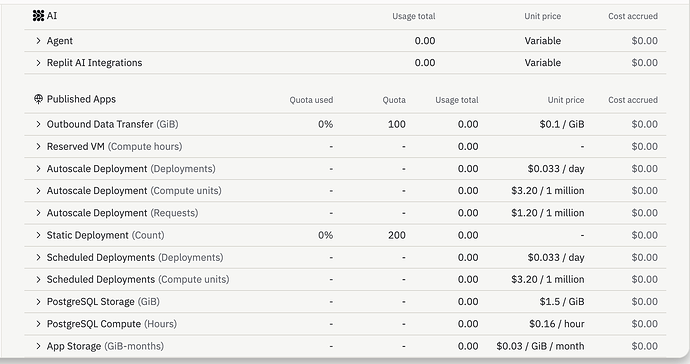Expand the Agent row
This screenshot has width=690, height=364.
click(x=38, y=41)
